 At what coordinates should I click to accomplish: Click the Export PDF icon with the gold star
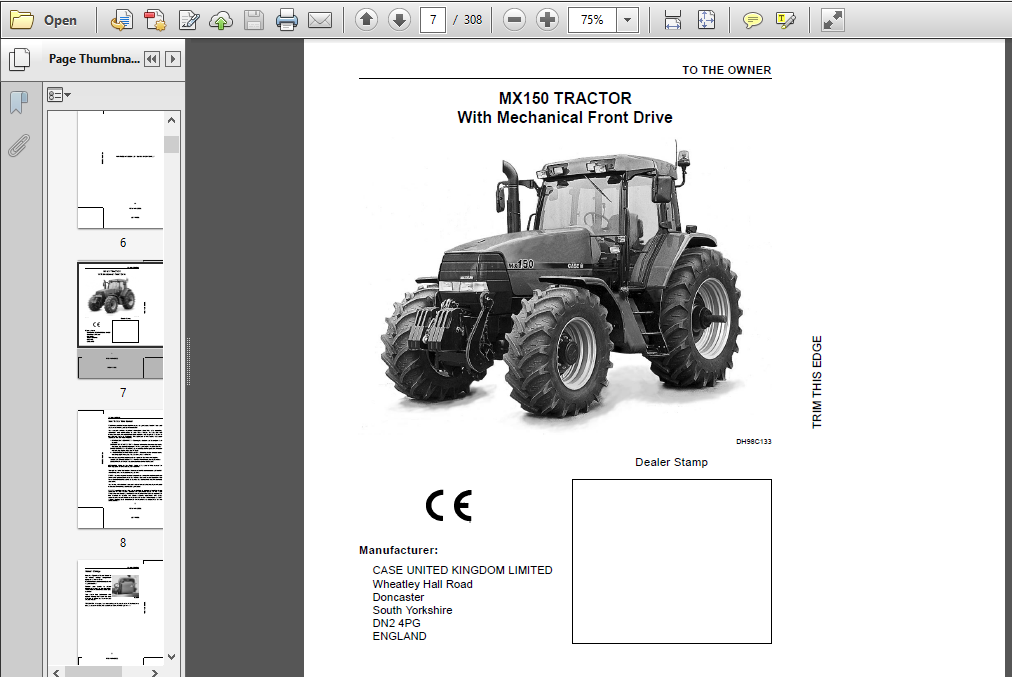(155, 21)
